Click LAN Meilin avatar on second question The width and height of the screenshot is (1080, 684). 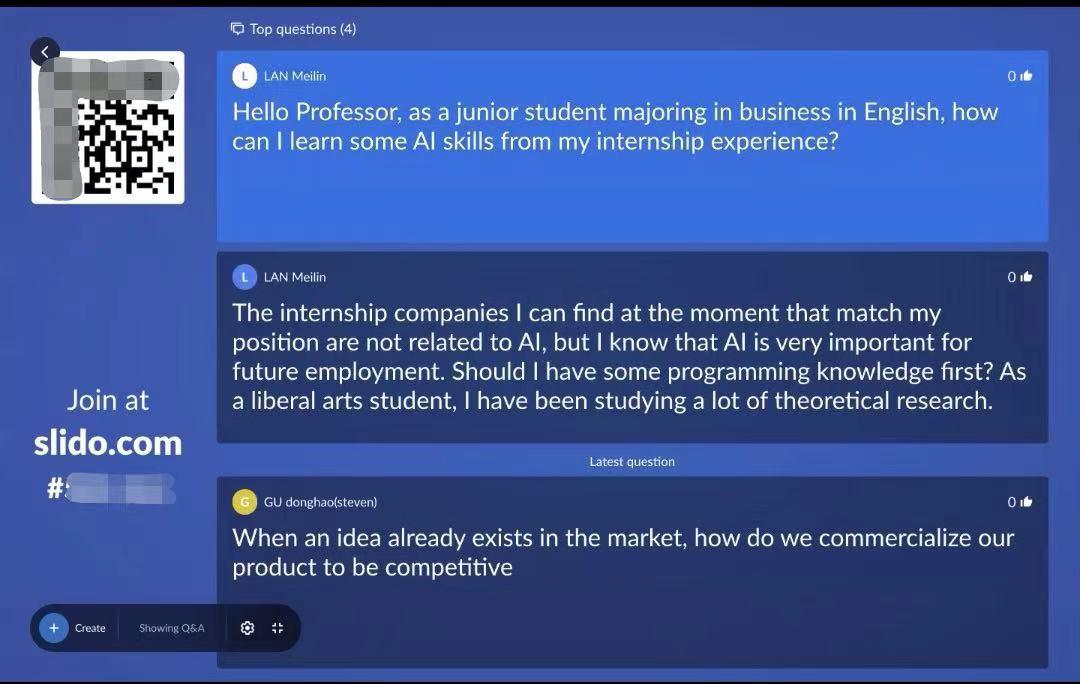click(244, 277)
